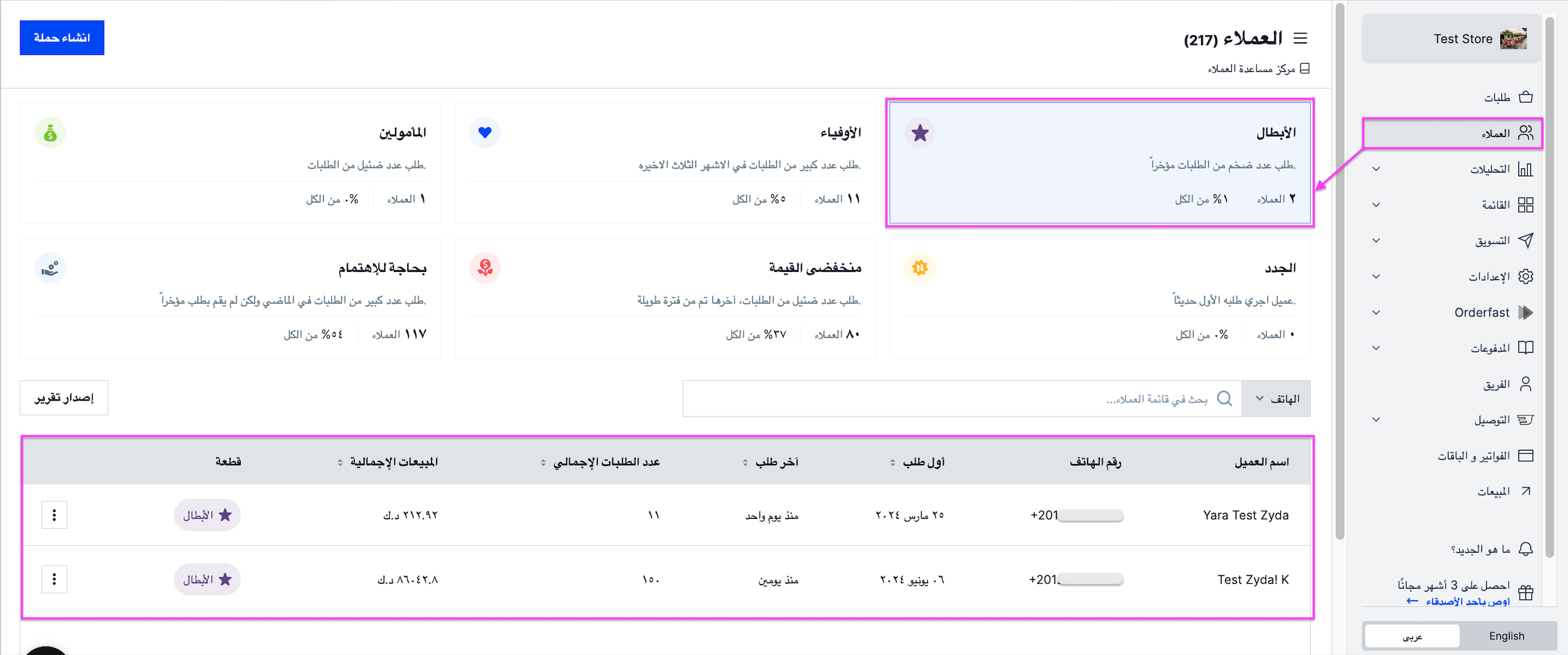The image size is (1568, 655).
Task: Click the hamburger menu icon beside العملاء title
Action: [x=1300, y=38]
